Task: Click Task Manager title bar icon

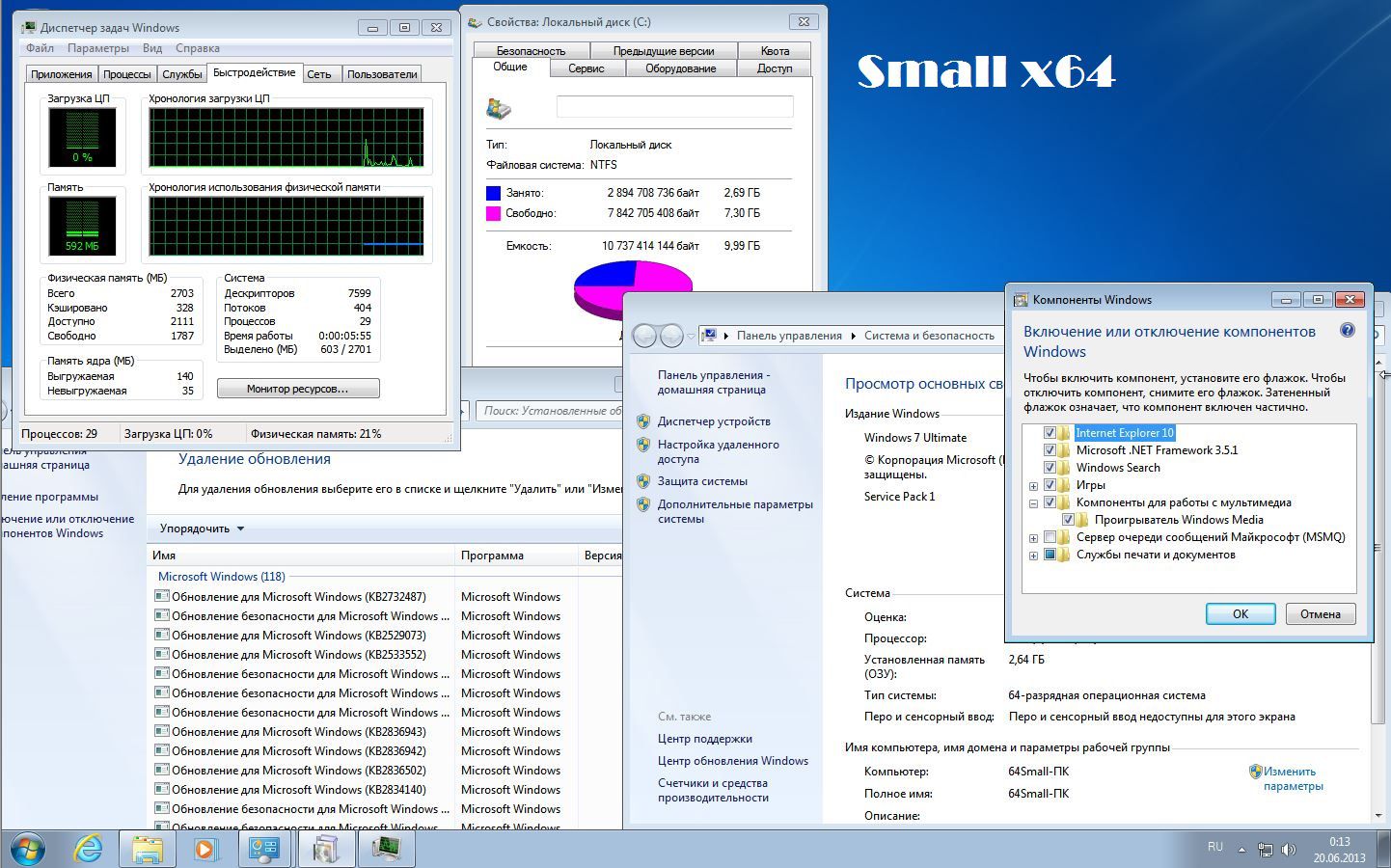Action: (30, 27)
